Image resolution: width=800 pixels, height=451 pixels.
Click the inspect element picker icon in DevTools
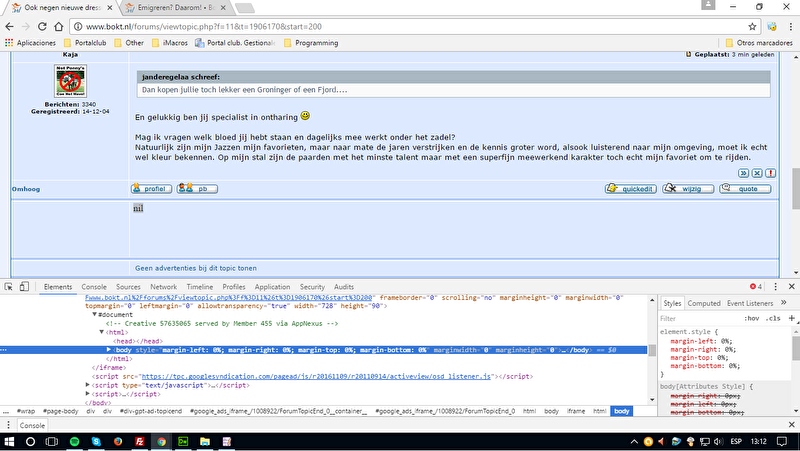pyautogui.click(x=8, y=287)
